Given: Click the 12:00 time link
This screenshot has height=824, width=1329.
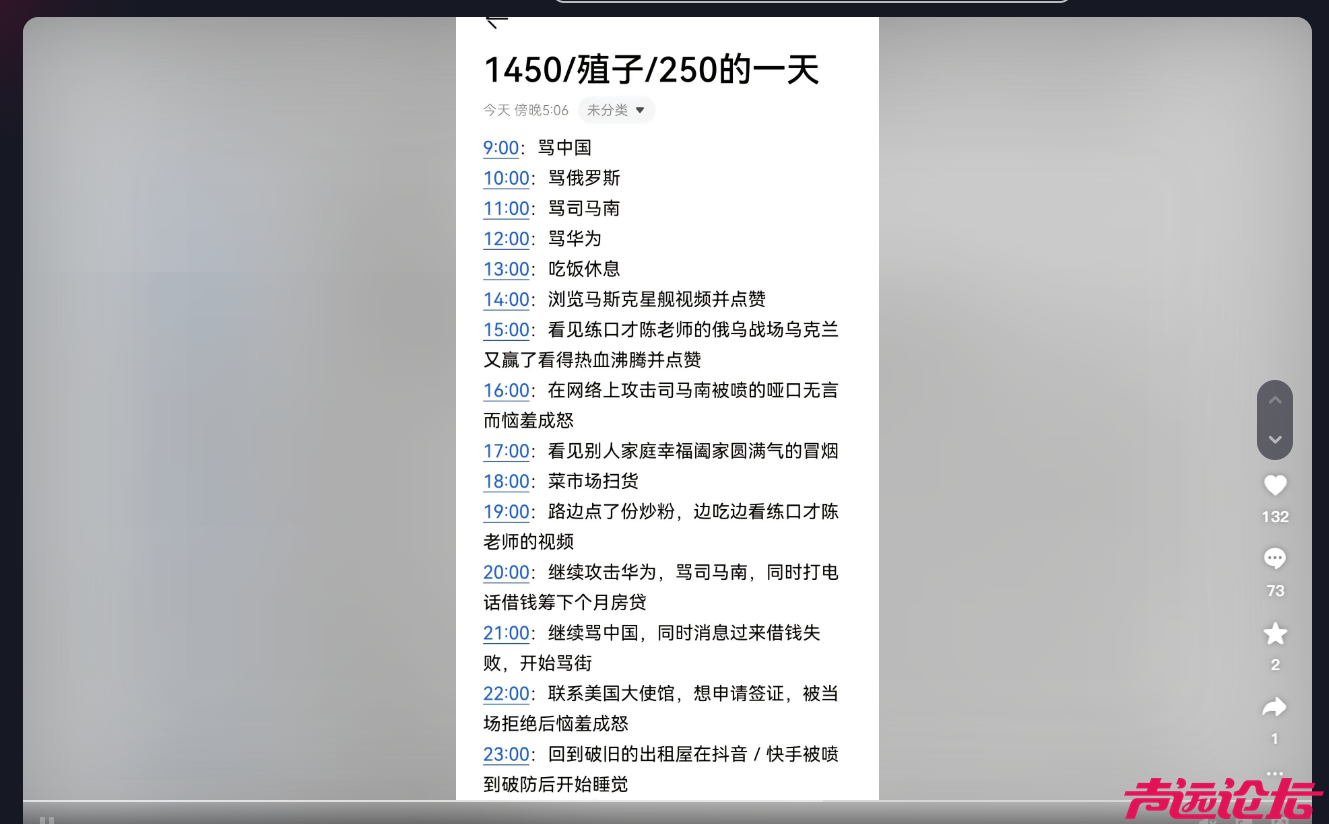Looking at the screenshot, I should click(x=506, y=239).
